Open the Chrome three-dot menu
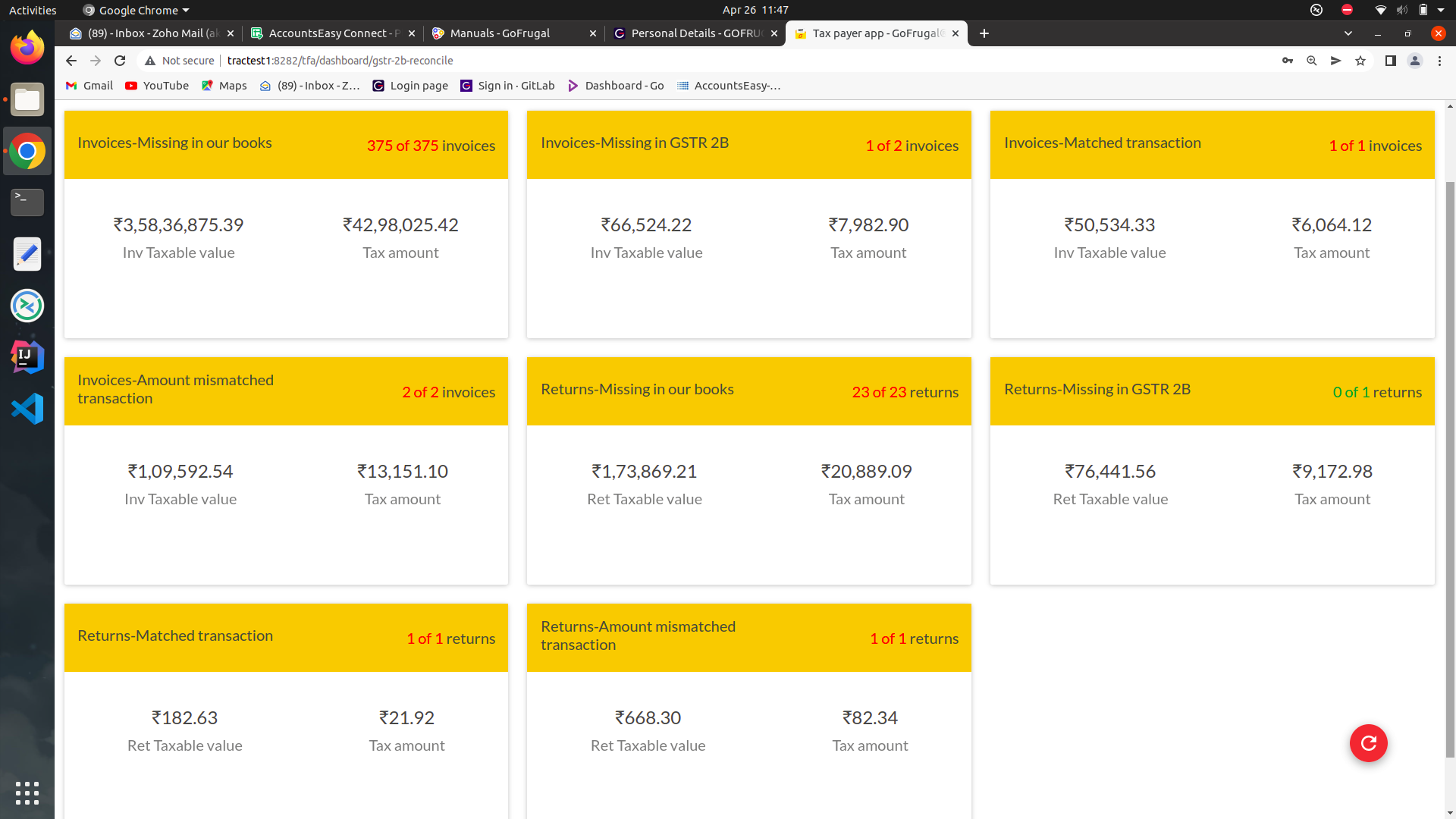This screenshot has height=819, width=1456. [x=1439, y=61]
